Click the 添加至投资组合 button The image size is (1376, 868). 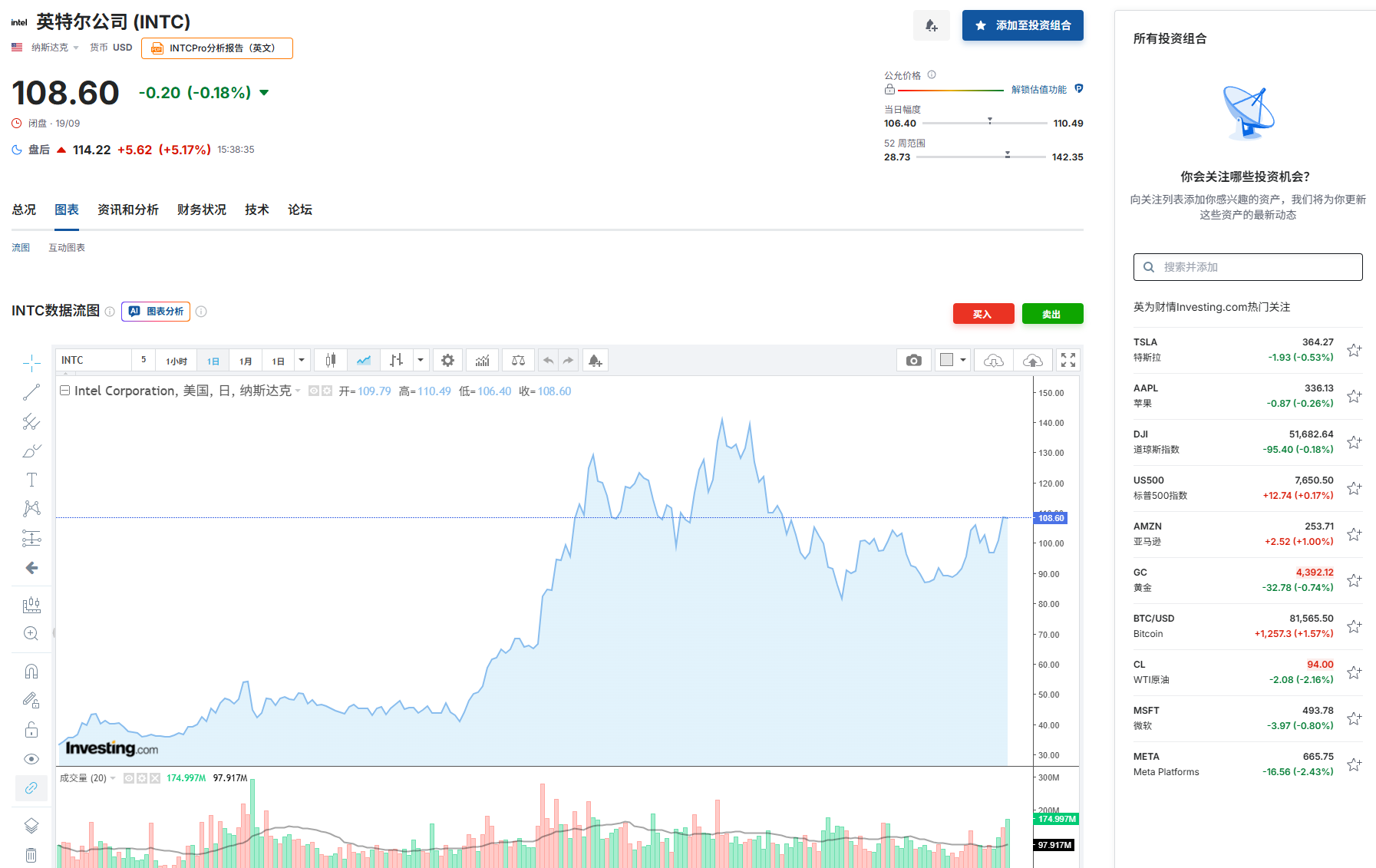[1023, 25]
